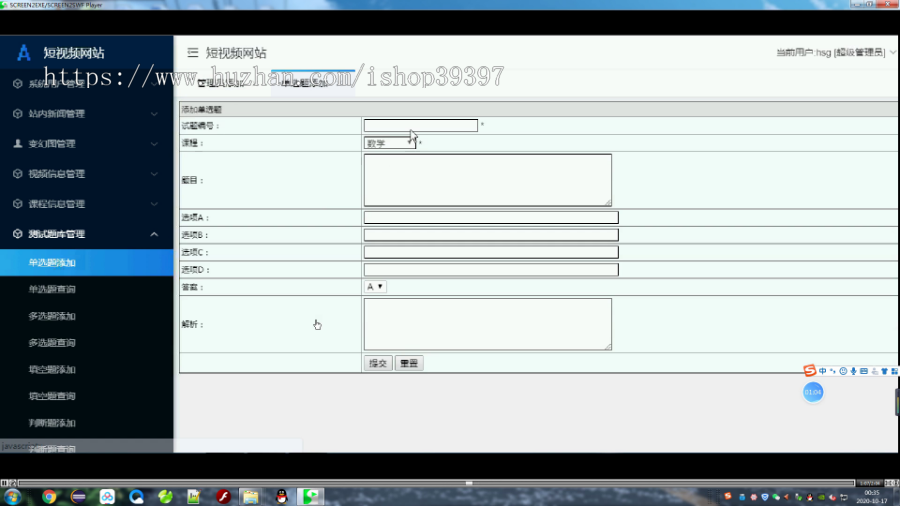Click the video player seek bar handle
Viewport: 900px width, 506px height.
469,483
